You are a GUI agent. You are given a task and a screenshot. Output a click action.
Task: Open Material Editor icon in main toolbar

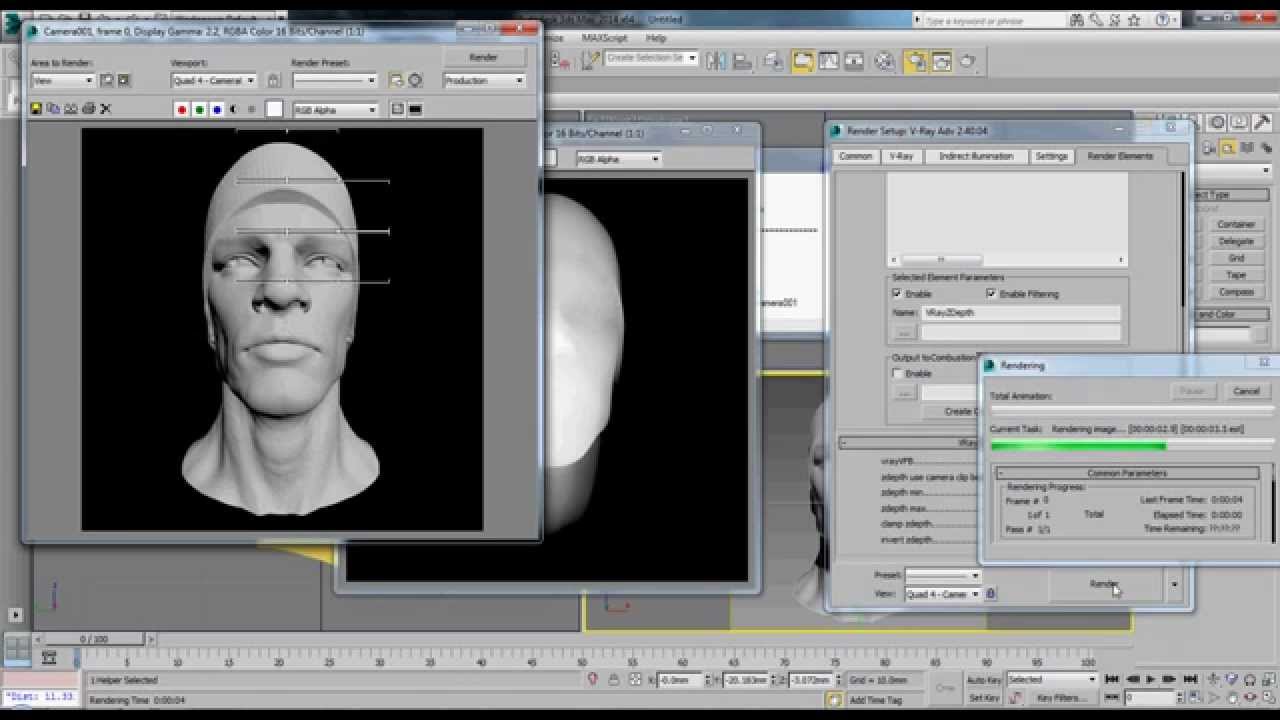tap(885, 61)
